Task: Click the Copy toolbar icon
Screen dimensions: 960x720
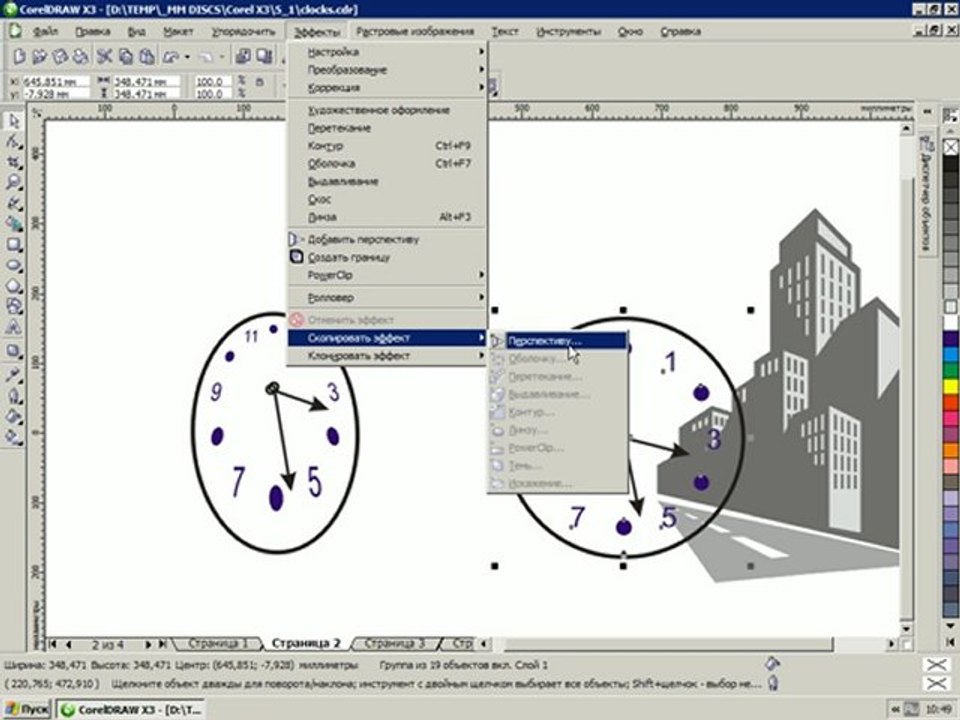Action: (126, 57)
